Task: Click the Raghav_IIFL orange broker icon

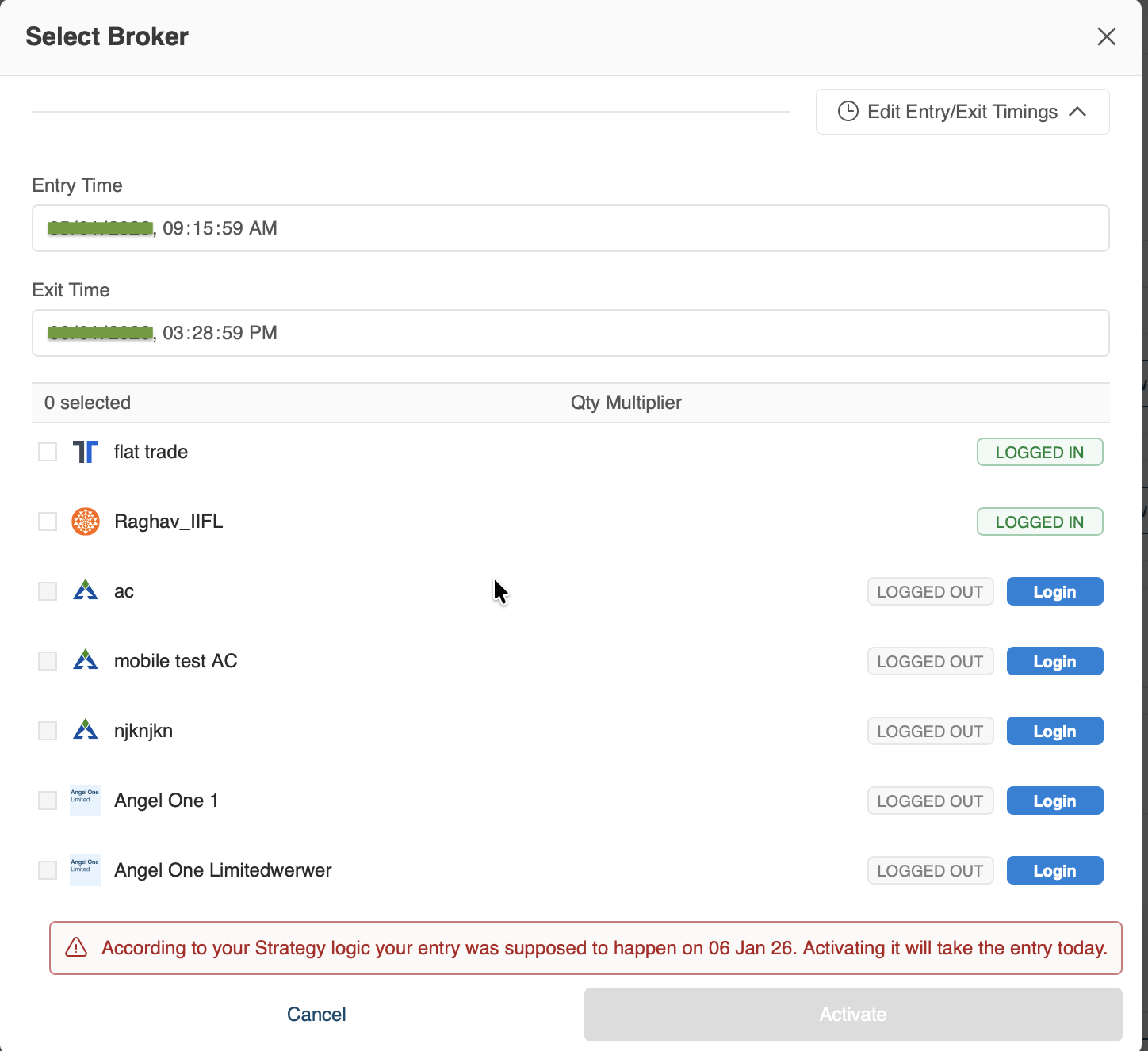Action: point(85,522)
